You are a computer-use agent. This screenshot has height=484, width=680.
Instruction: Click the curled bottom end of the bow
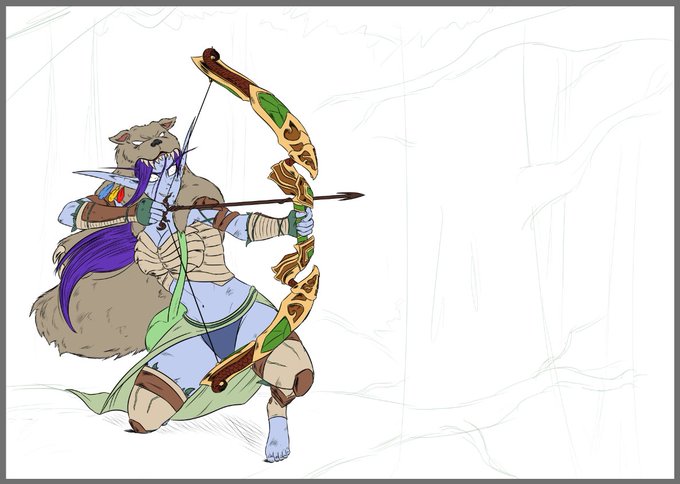219,385
